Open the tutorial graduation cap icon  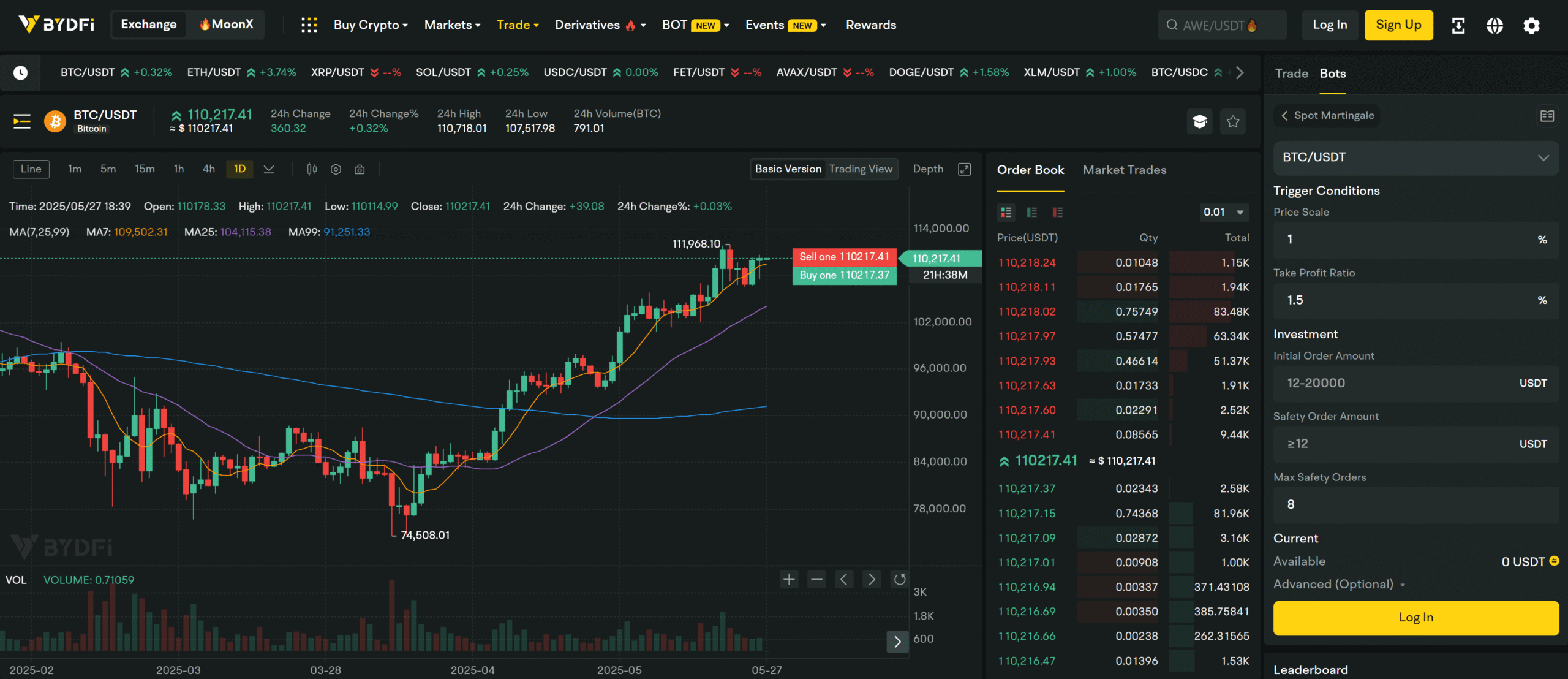pyautogui.click(x=1199, y=121)
